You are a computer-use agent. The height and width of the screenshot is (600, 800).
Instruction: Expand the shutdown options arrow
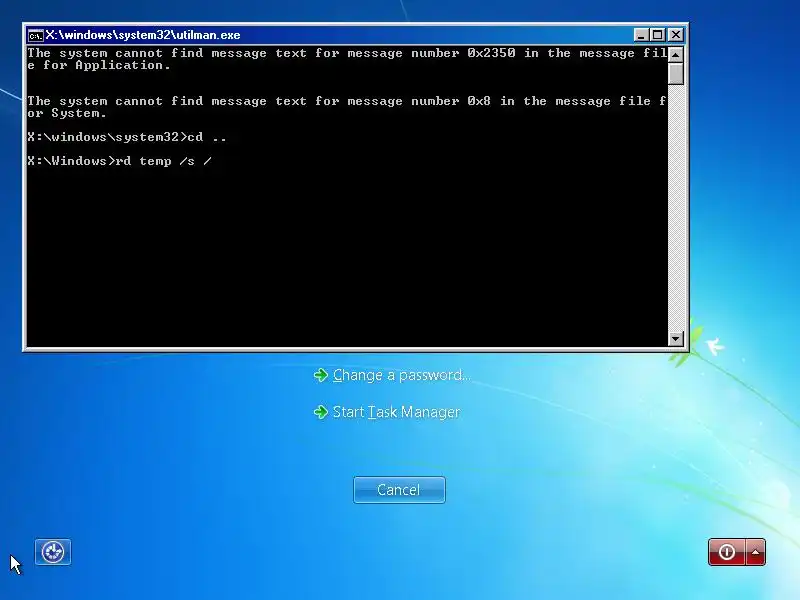[756, 552]
